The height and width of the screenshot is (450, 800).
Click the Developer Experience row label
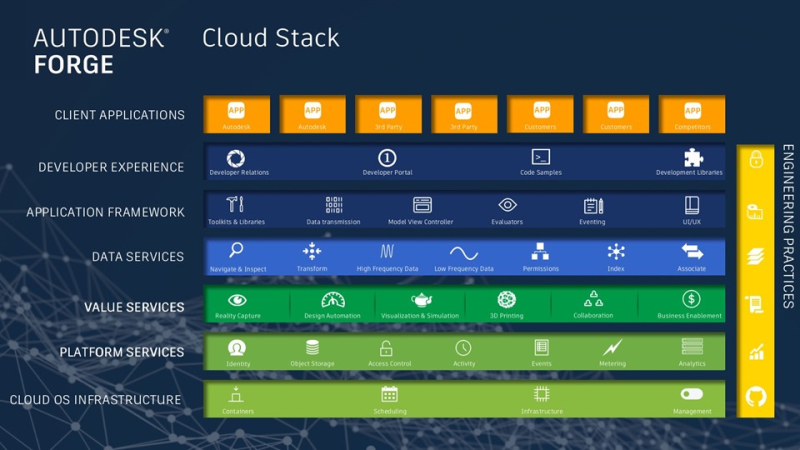point(111,167)
